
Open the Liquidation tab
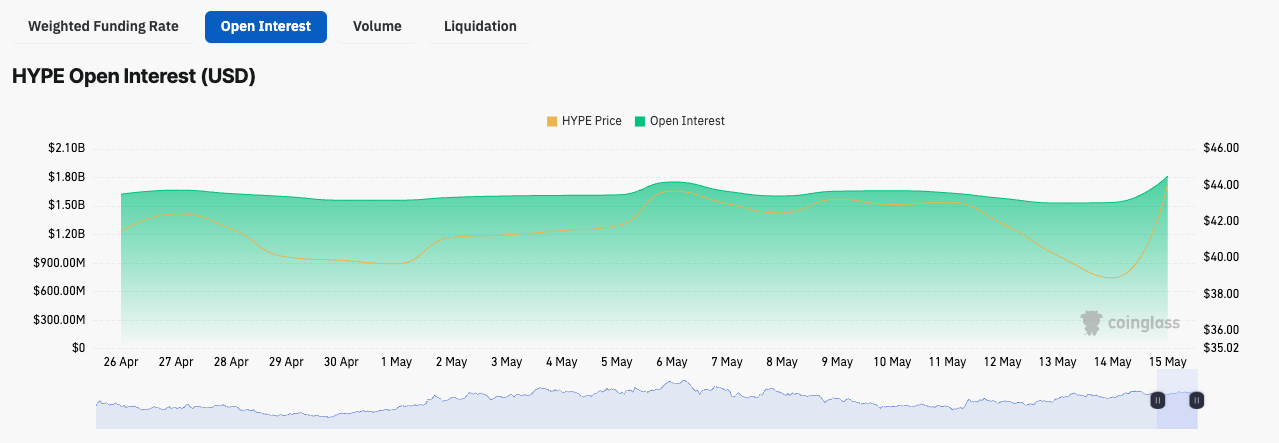[x=480, y=26]
